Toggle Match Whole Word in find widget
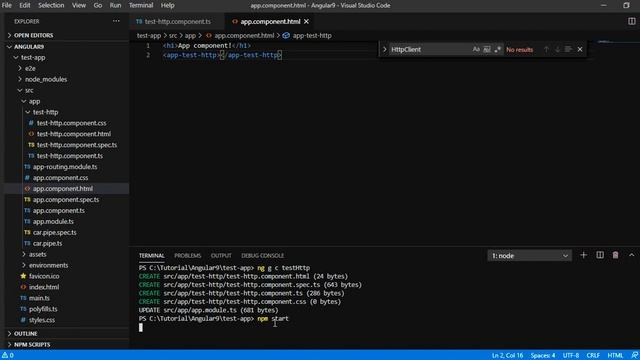The width and height of the screenshot is (640, 360). [487, 49]
